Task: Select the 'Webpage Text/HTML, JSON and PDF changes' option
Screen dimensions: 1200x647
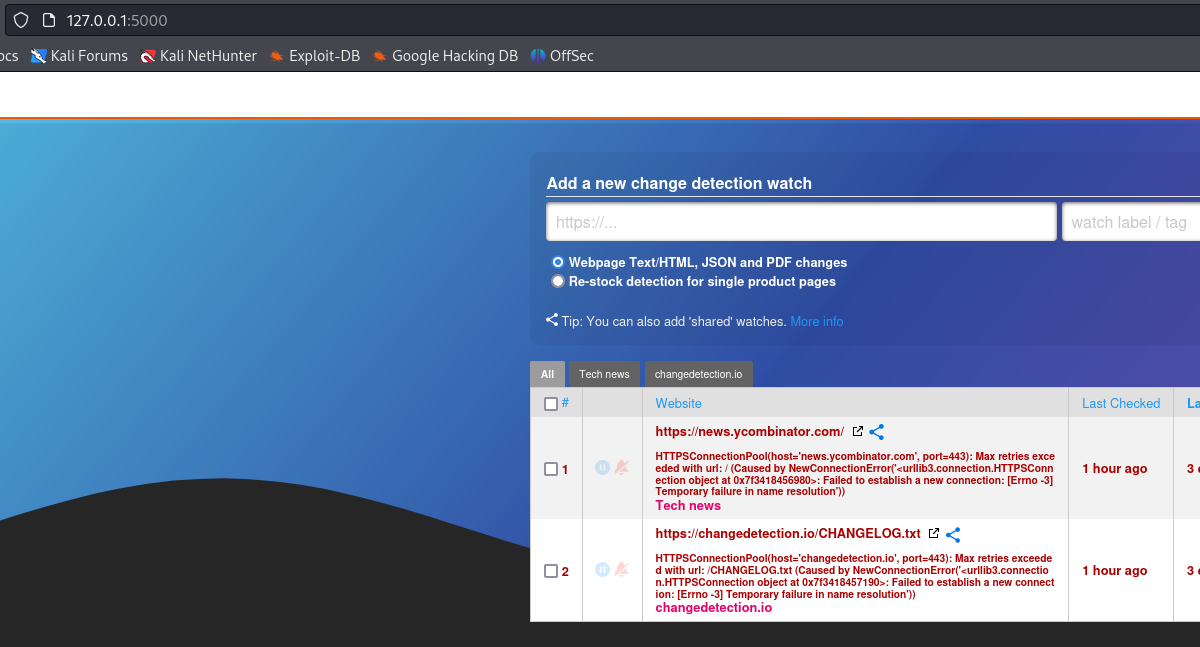Action: pos(558,262)
